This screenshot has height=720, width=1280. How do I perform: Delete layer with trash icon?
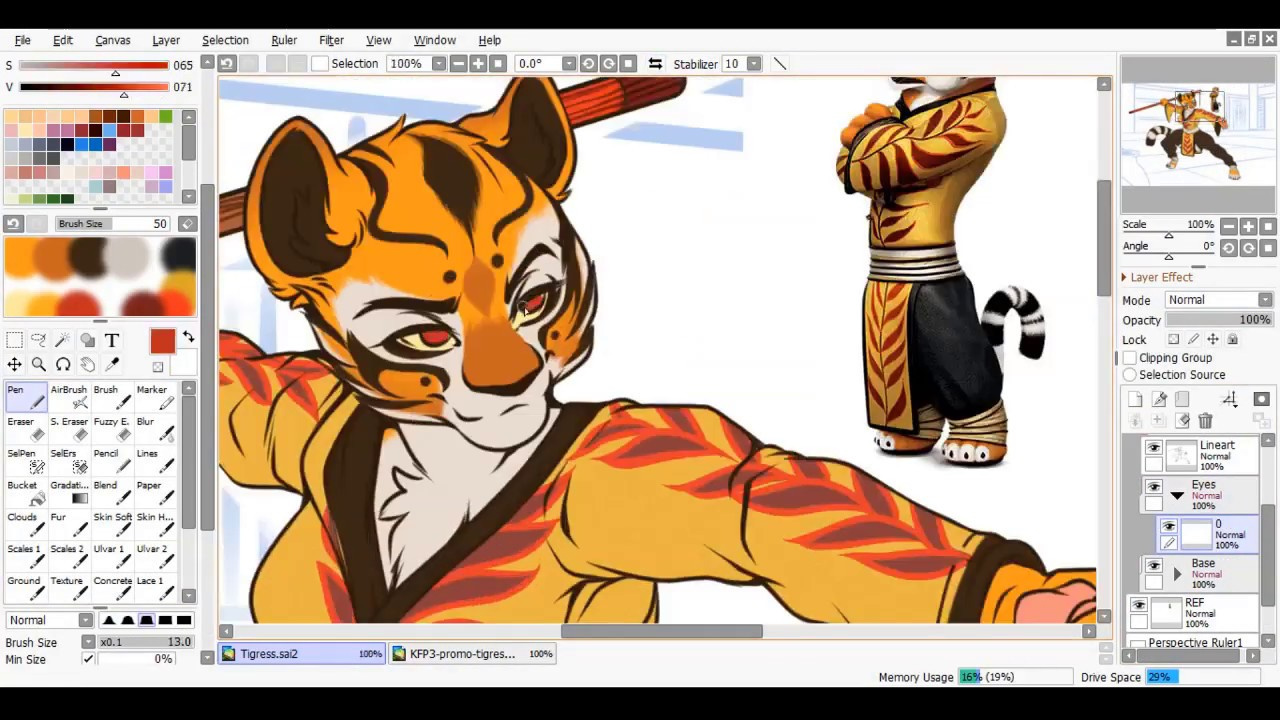(x=1205, y=421)
